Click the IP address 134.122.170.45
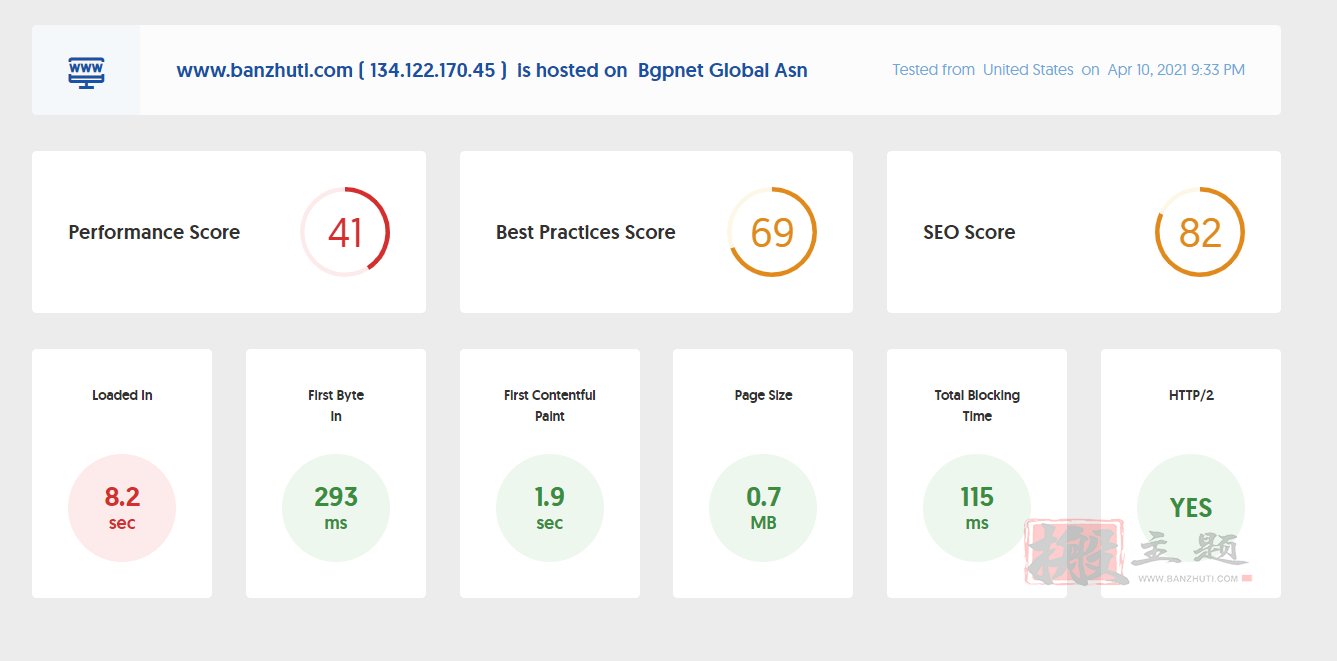Screen dimensions: 1337x661 coord(432,70)
